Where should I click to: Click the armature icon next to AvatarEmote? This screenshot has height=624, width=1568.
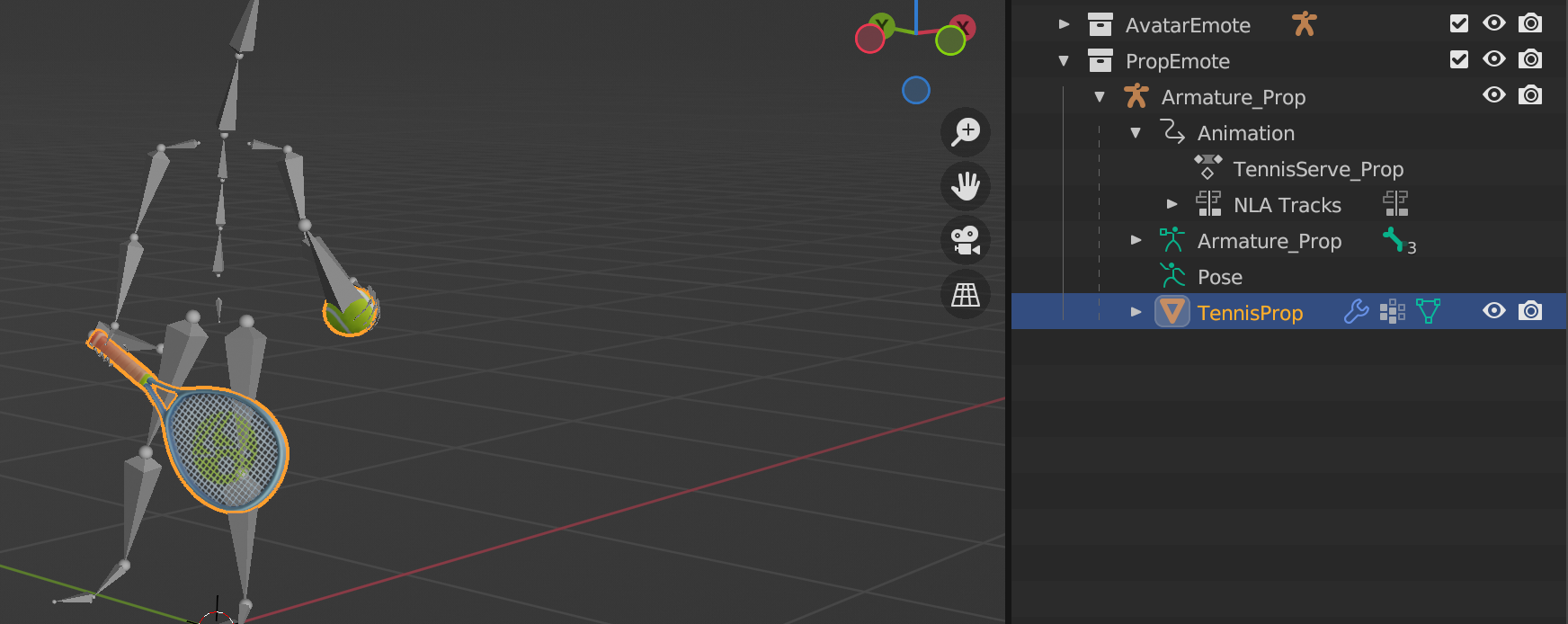click(x=1304, y=24)
